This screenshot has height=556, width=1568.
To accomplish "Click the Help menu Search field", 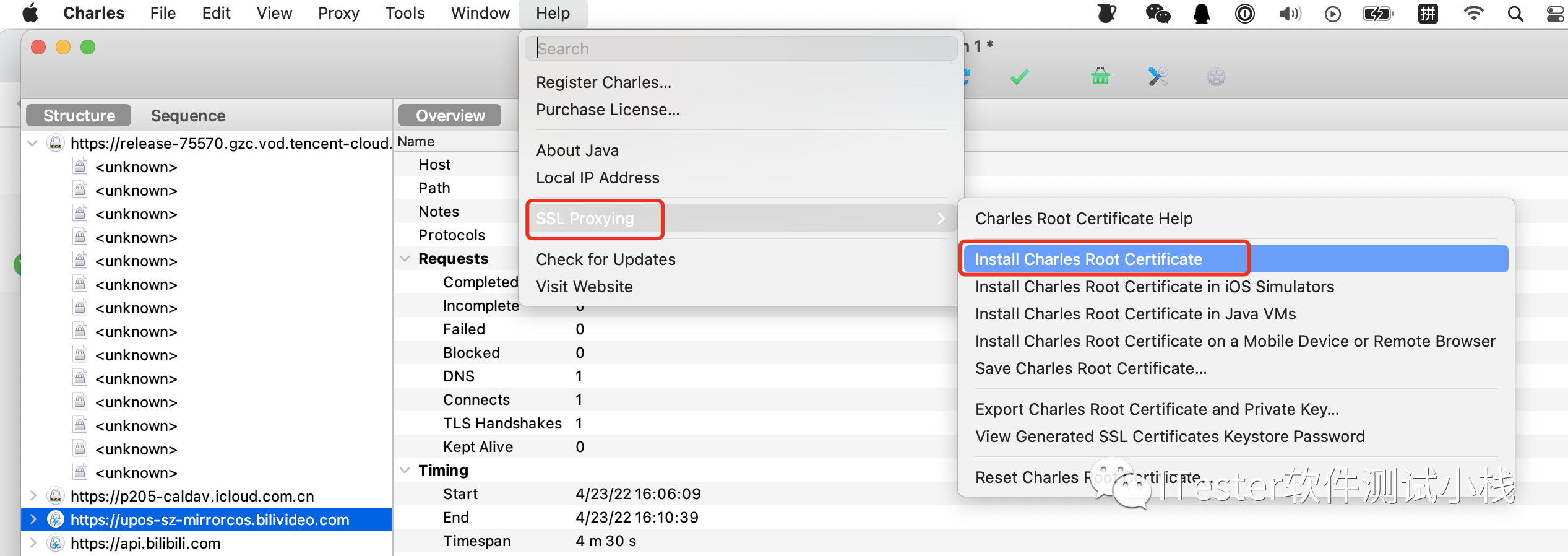I will pos(741,48).
